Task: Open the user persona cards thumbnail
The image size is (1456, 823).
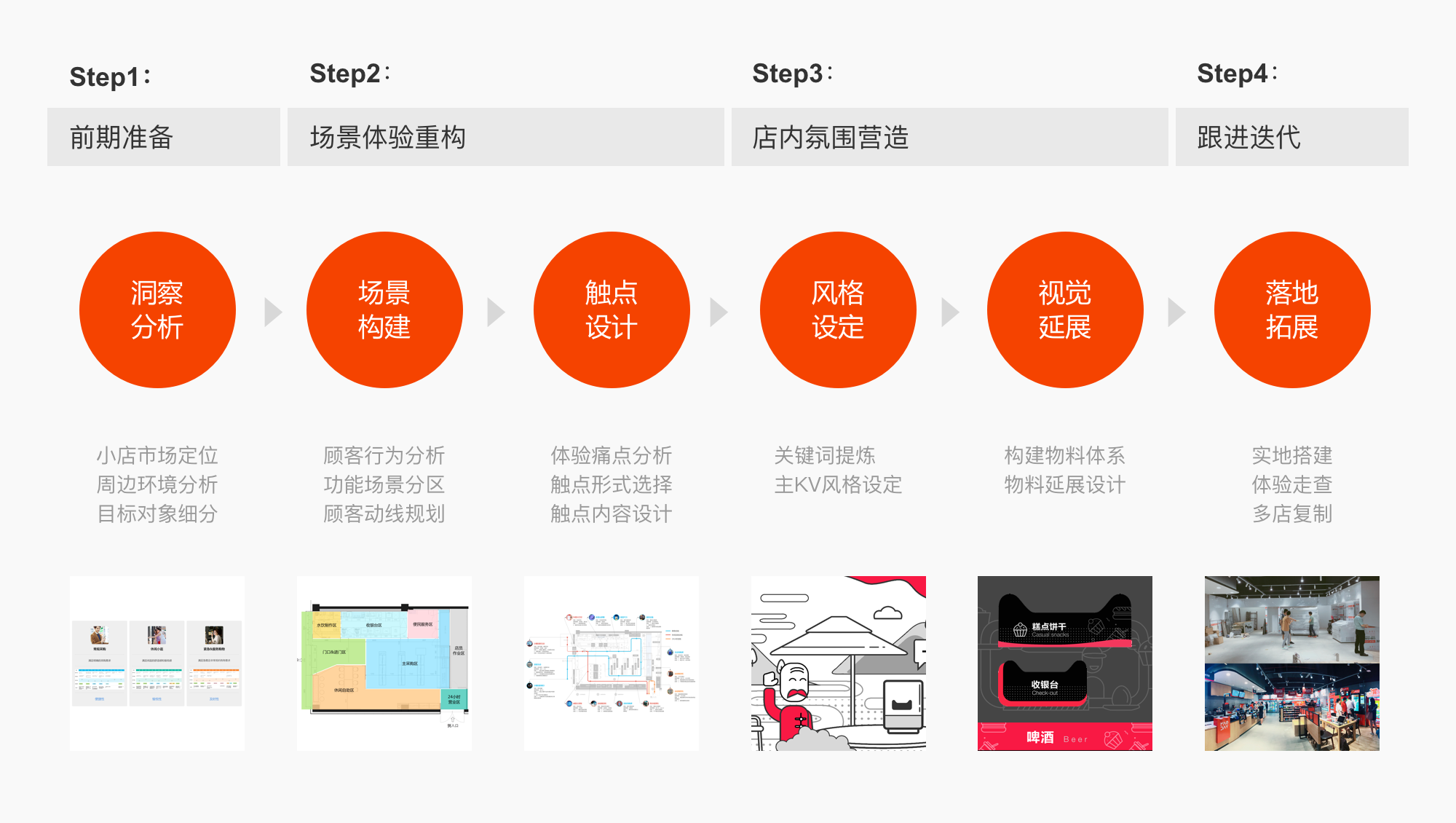Action: (x=157, y=663)
